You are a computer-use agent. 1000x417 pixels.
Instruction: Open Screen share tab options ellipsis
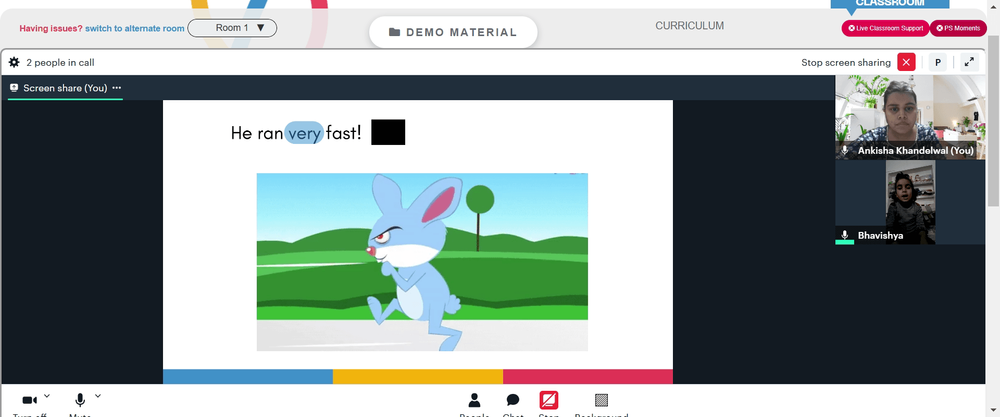[117, 88]
